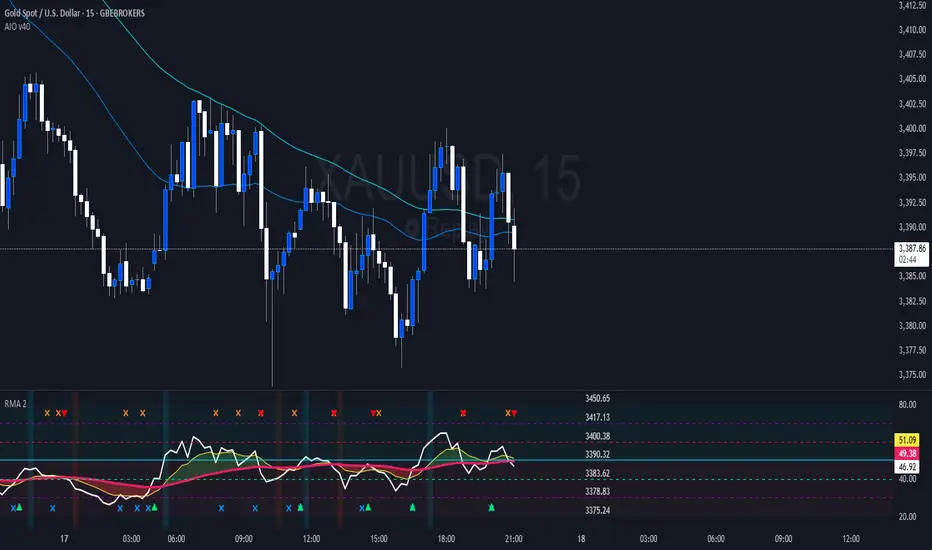Viewport: 932px width, 550px height.
Task: Click the 20.00 oscillator axis label
Action: pos(907,517)
